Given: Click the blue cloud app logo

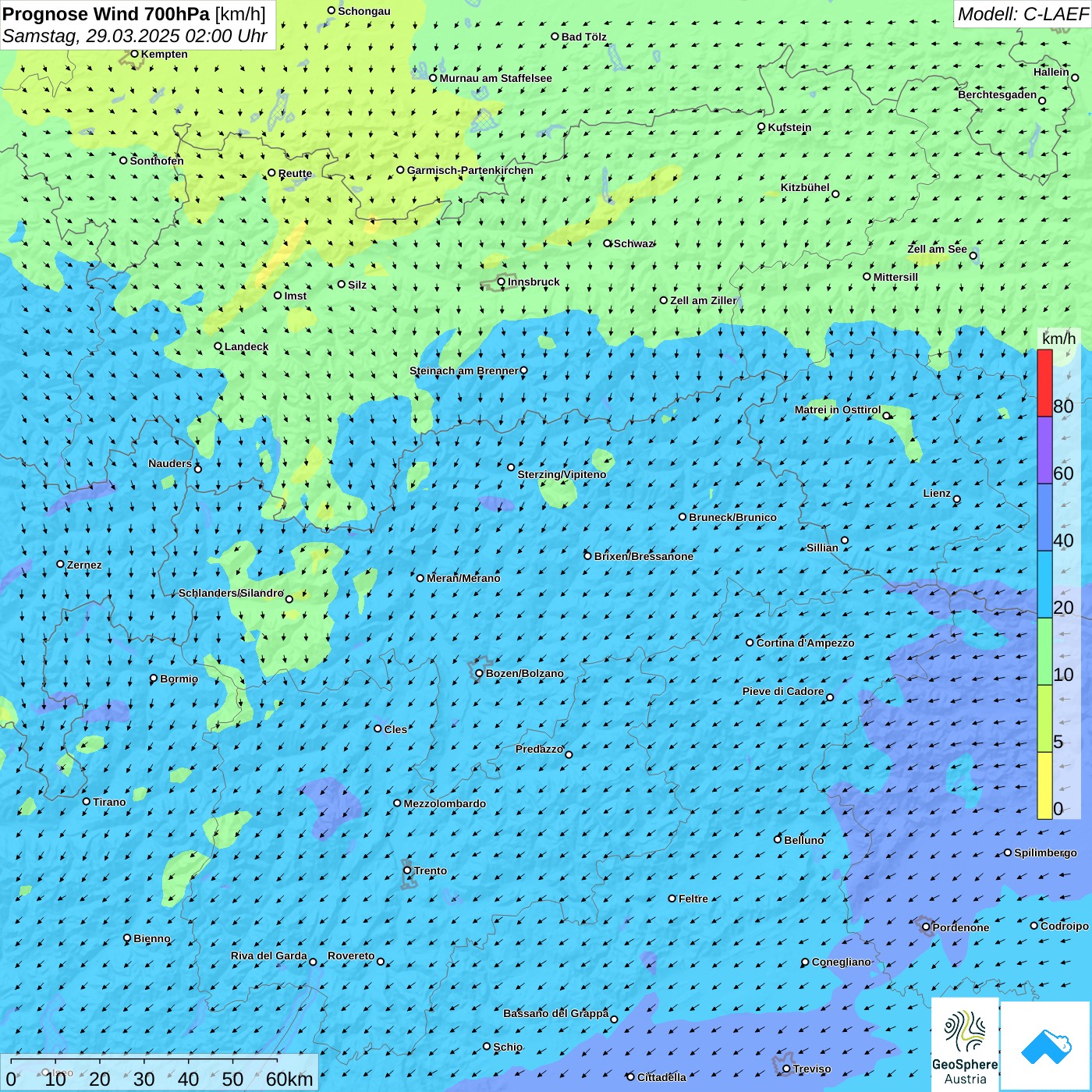Looking at the screenshot, I should click(1046, 1046).
